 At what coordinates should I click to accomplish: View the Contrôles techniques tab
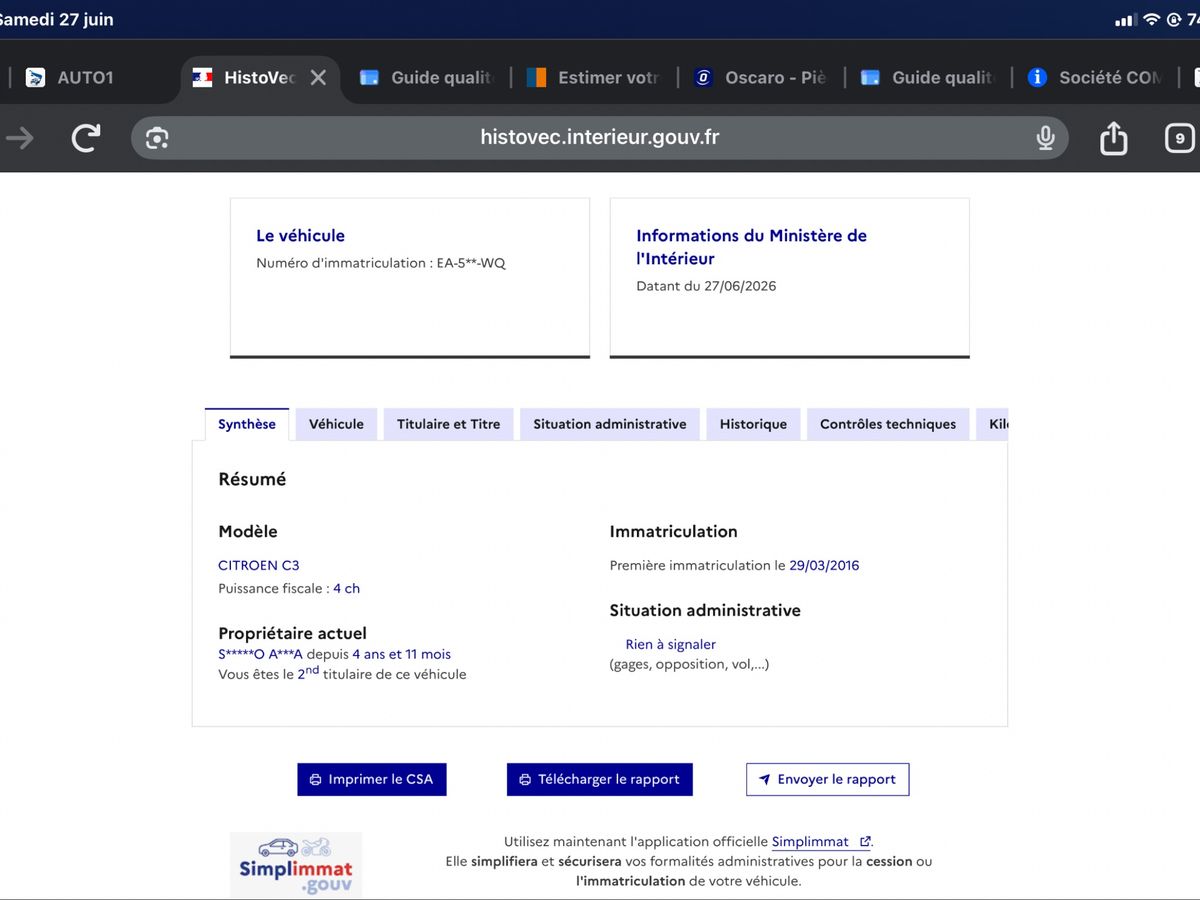[x=888, y=424]
